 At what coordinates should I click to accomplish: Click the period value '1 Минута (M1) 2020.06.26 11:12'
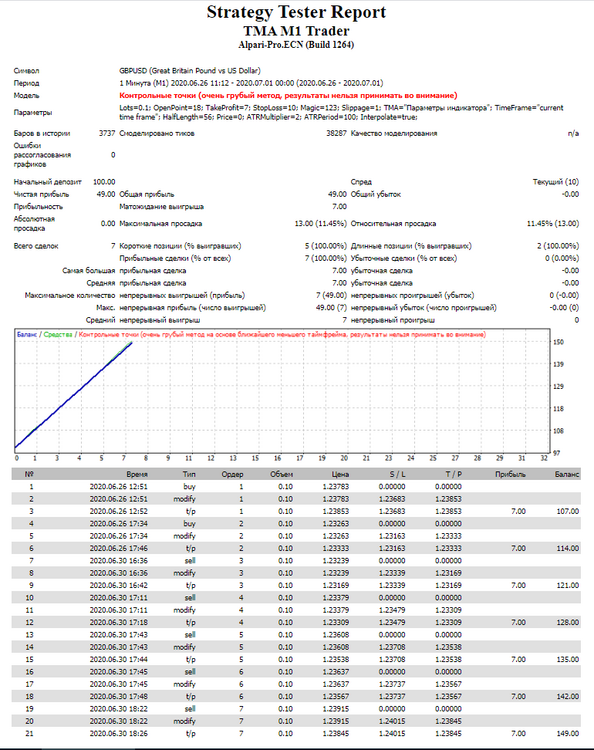[176, 83]
